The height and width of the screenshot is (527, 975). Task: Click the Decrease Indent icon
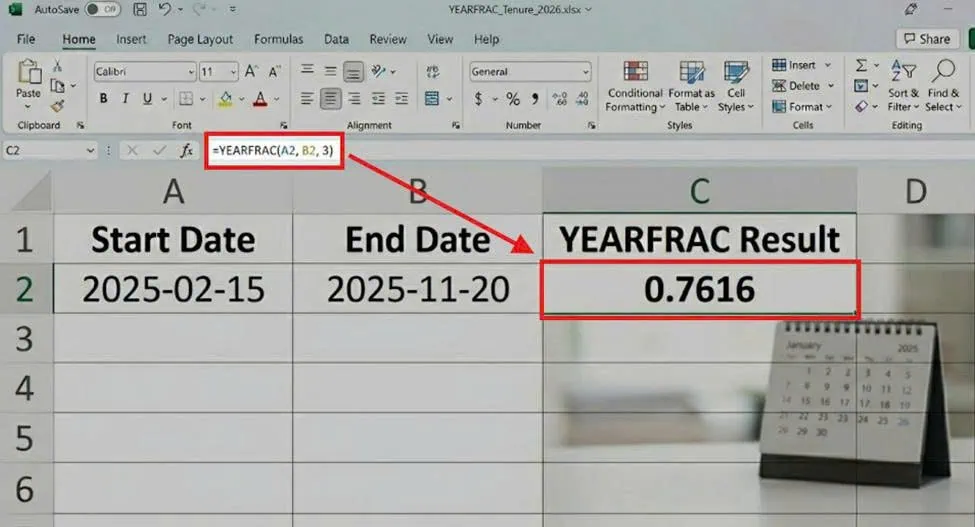378,98
